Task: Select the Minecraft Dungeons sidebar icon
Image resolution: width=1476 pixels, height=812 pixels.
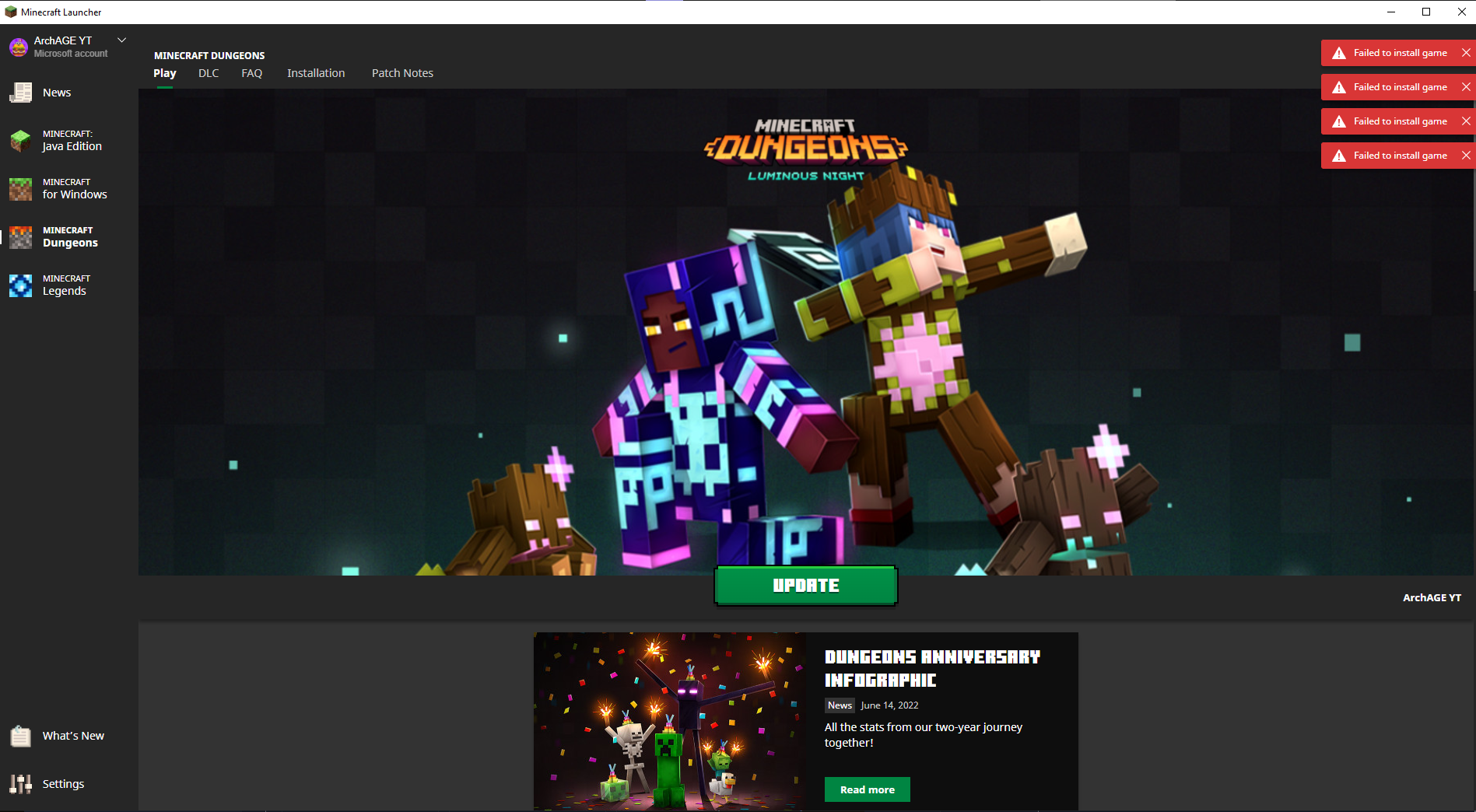Action: point(21,237)
